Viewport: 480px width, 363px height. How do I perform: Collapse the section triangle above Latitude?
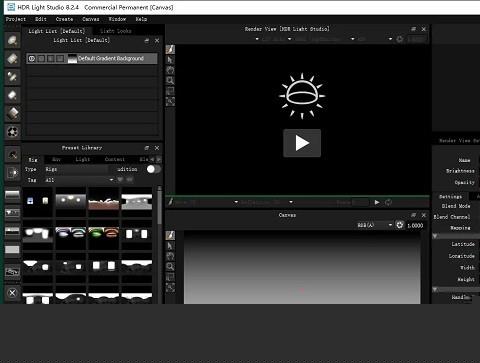point(435,236)
